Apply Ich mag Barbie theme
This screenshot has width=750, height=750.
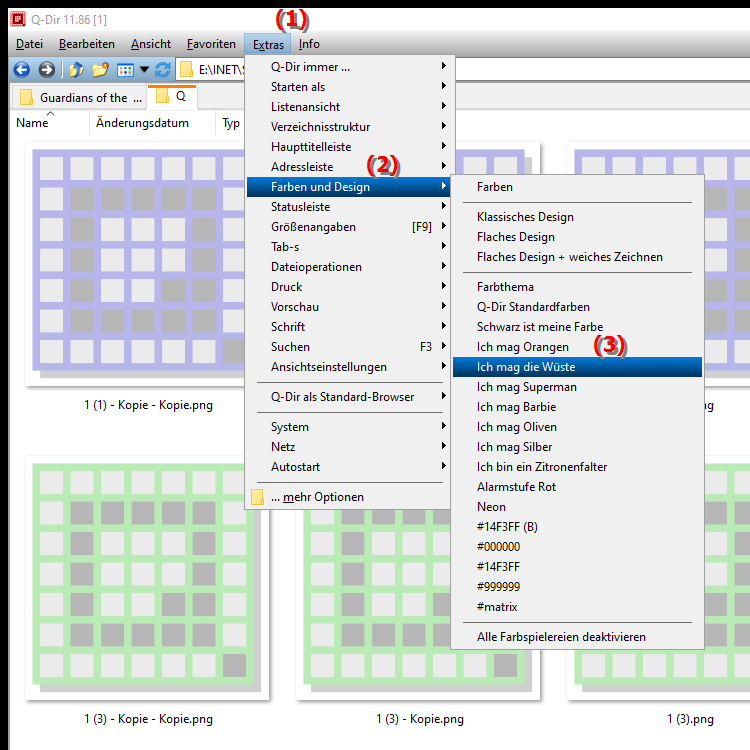click(x=577, y=407)
